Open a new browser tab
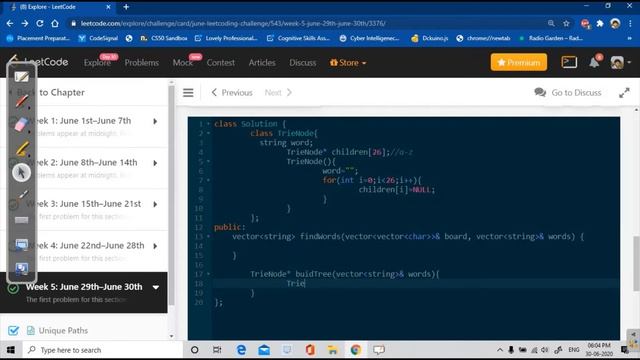 [x=126, y=7]
